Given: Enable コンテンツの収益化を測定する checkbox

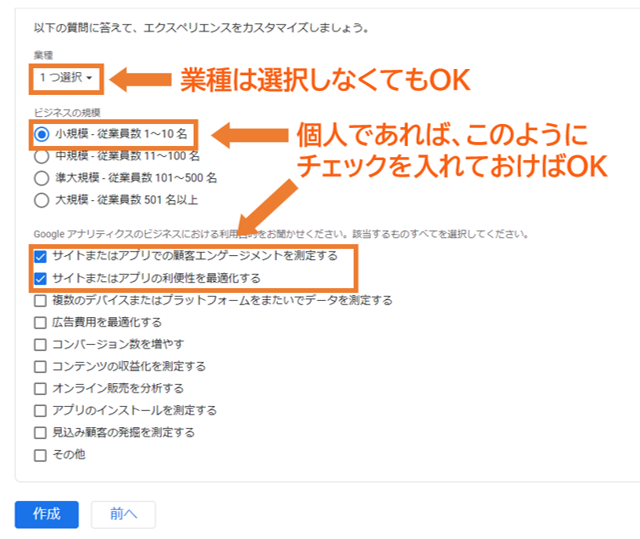Looking at the screenshot, I should point(40,366).
